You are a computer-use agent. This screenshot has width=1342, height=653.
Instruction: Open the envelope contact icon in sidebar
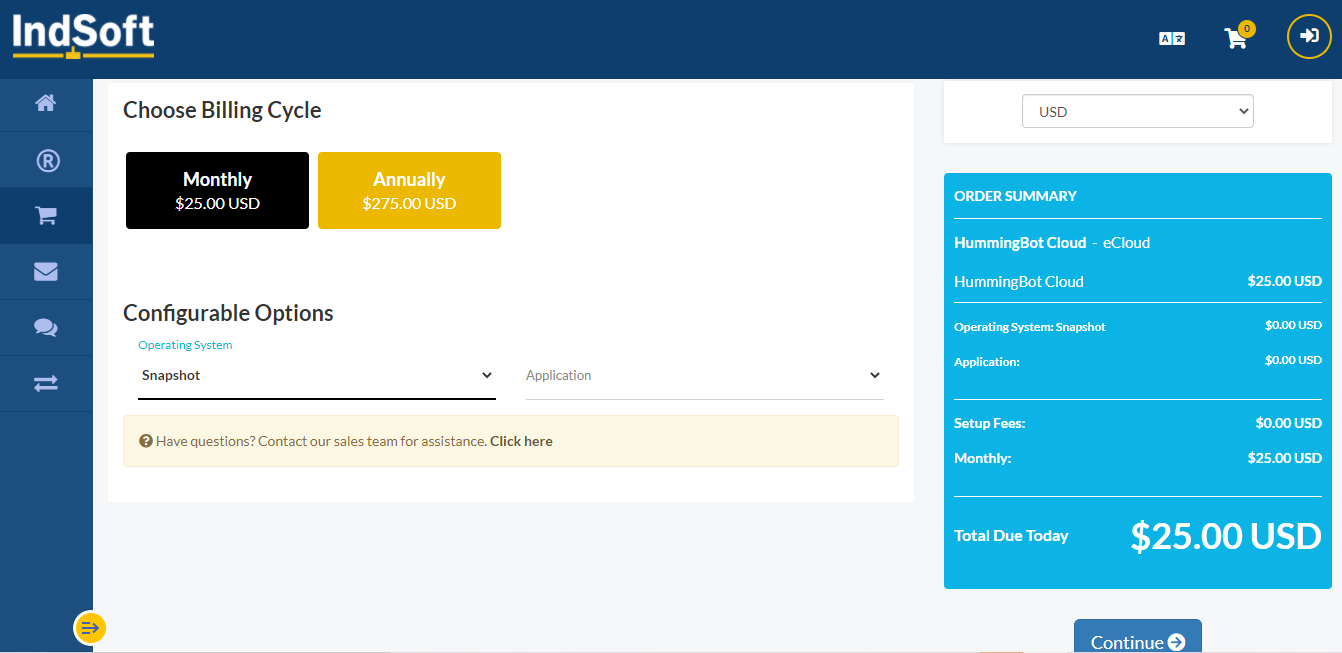46,271
